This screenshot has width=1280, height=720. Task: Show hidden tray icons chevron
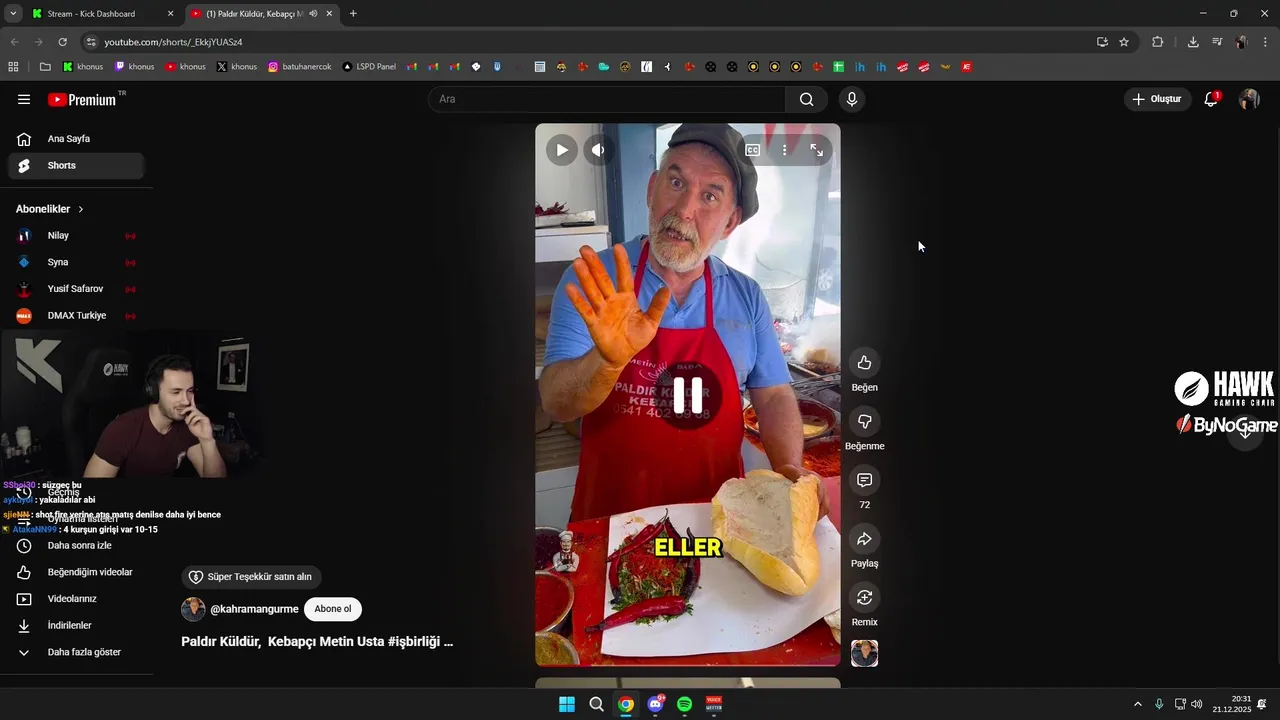1137,704
